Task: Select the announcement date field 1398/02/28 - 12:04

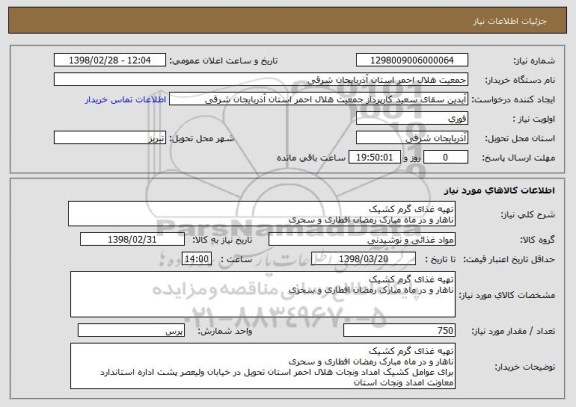Action: 110,60
